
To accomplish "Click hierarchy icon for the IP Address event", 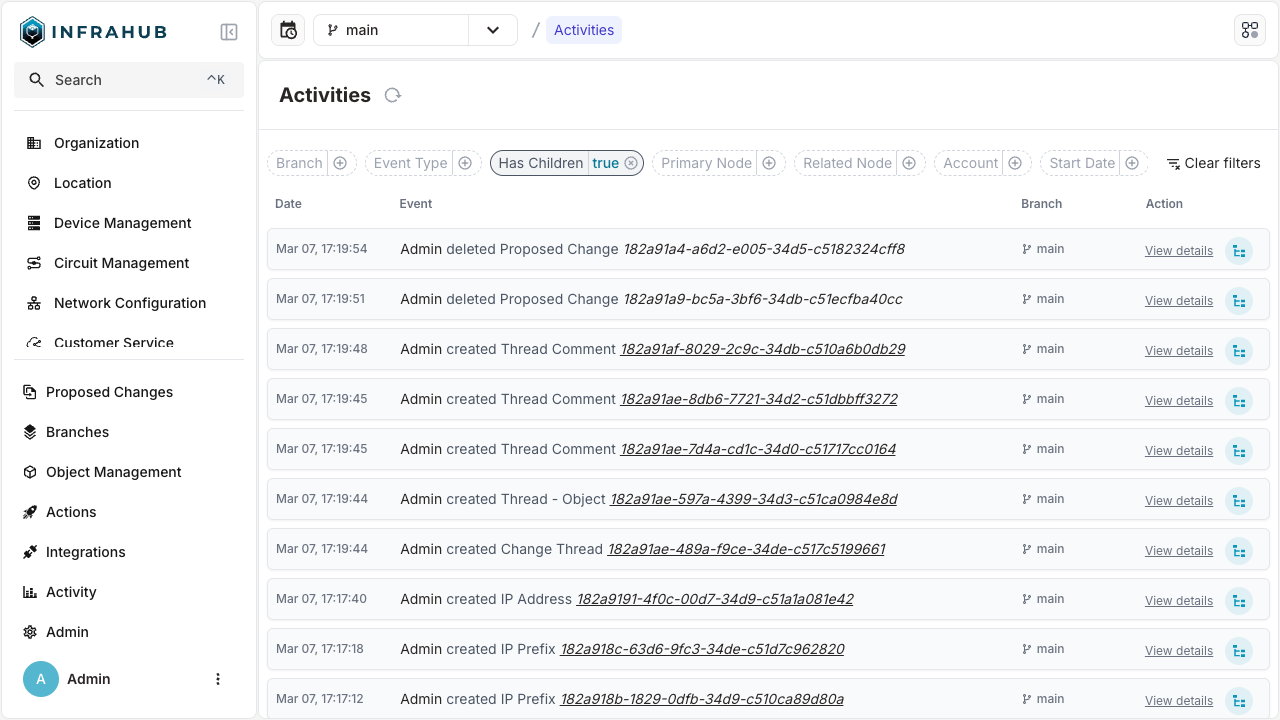I will (1239, 601).
